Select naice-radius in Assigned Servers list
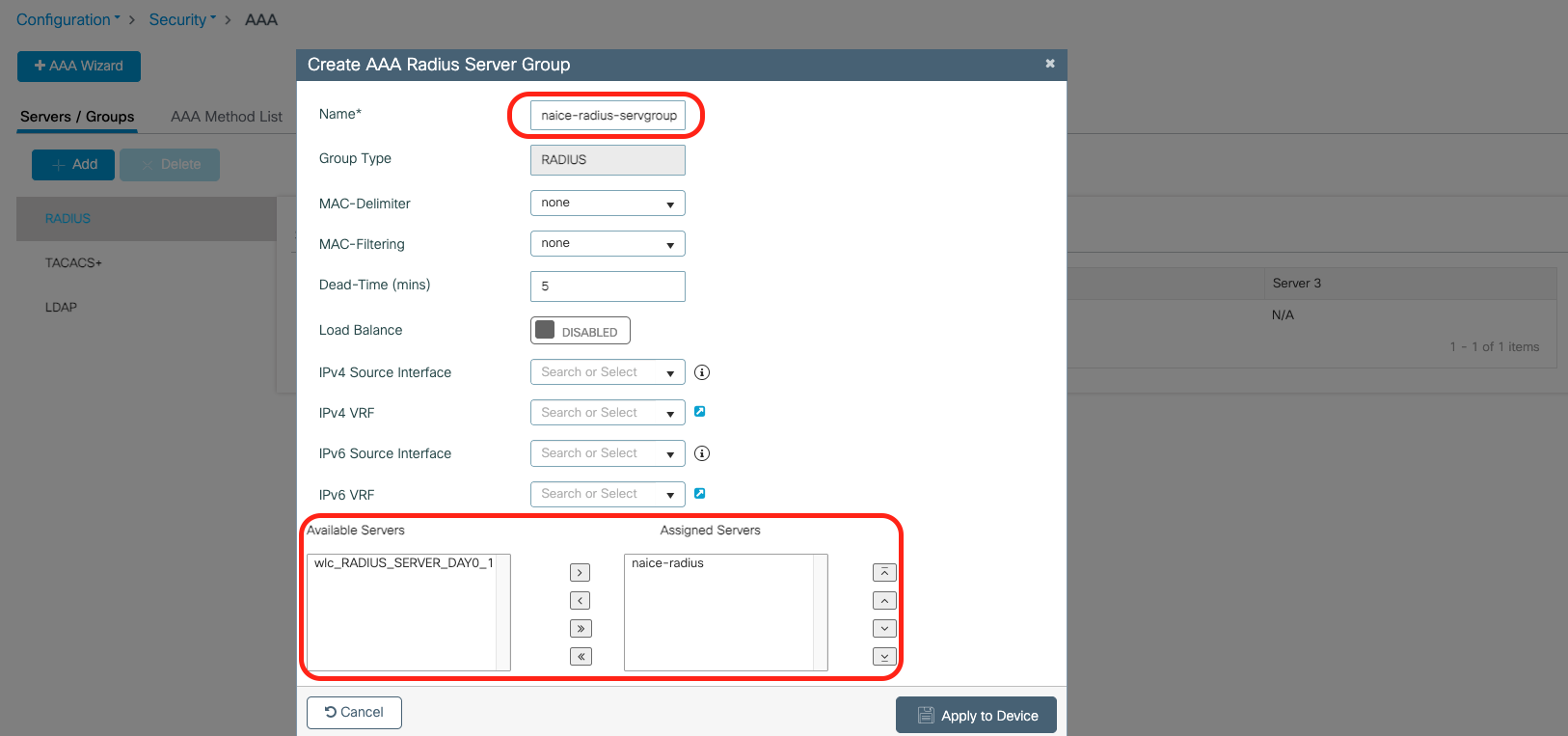 668,563
